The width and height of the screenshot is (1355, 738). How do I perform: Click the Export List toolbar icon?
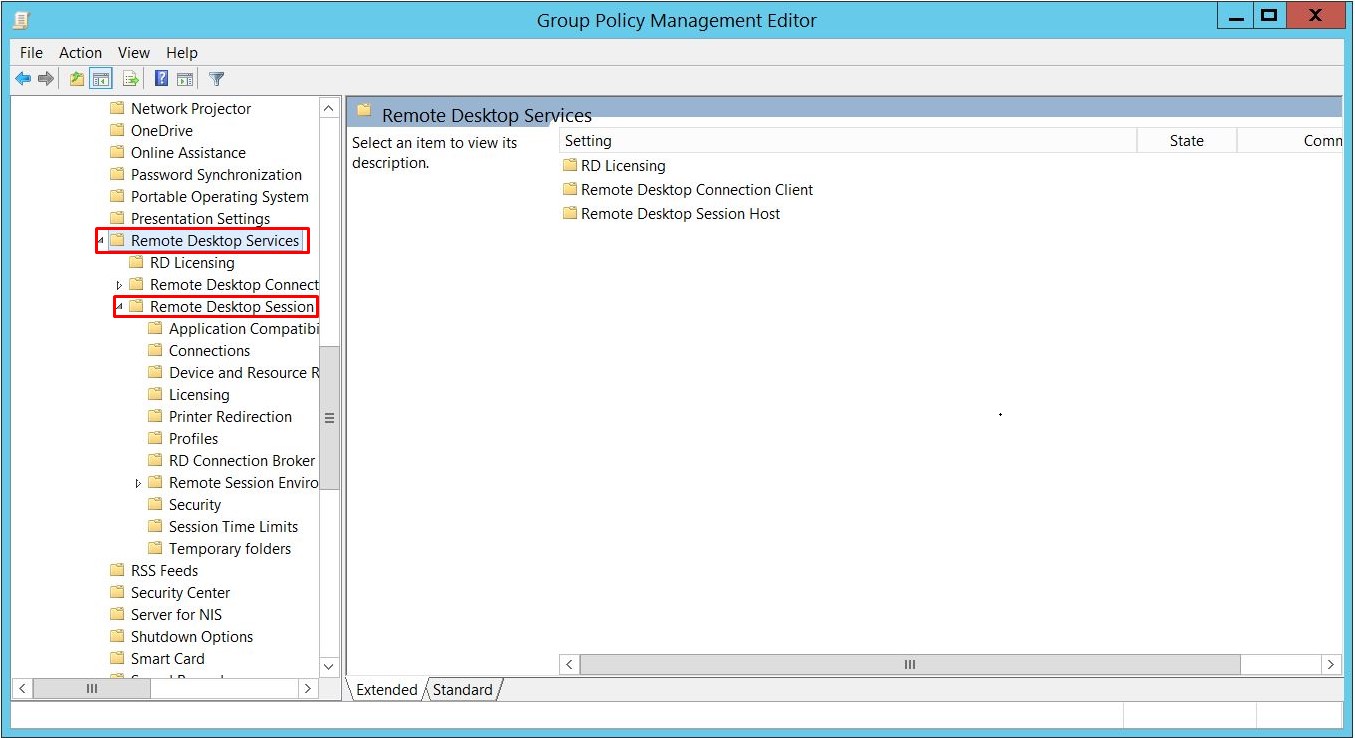click(130, 79)
